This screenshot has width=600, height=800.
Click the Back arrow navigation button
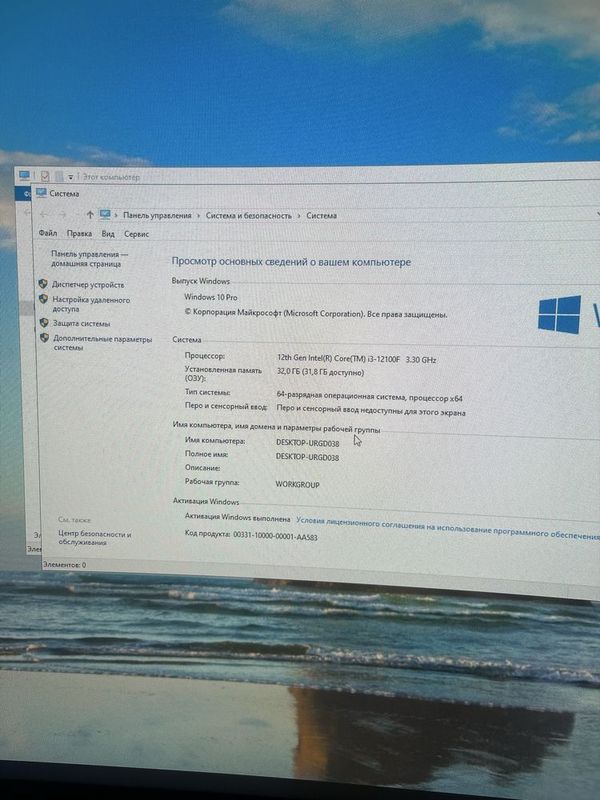(x=43, y=214)
